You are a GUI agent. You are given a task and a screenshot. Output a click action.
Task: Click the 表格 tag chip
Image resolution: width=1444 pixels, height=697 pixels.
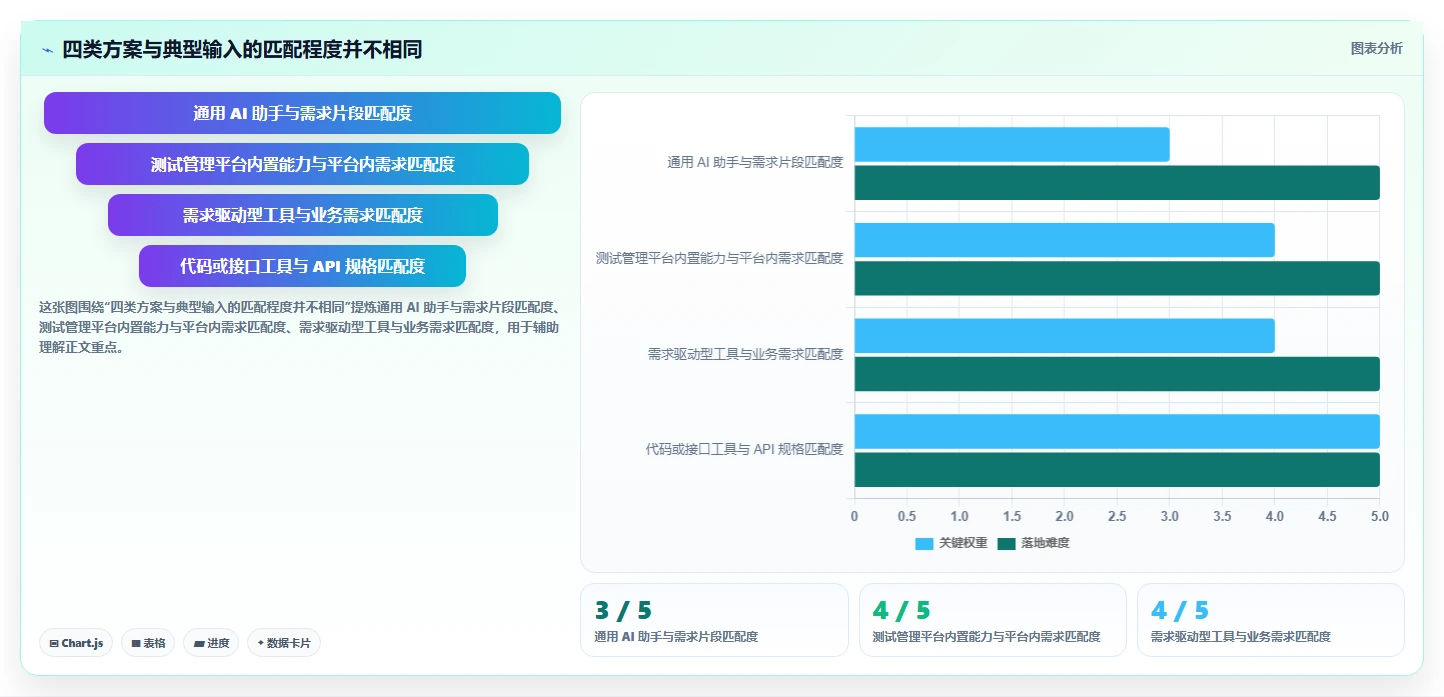click(x=148, y=643)
